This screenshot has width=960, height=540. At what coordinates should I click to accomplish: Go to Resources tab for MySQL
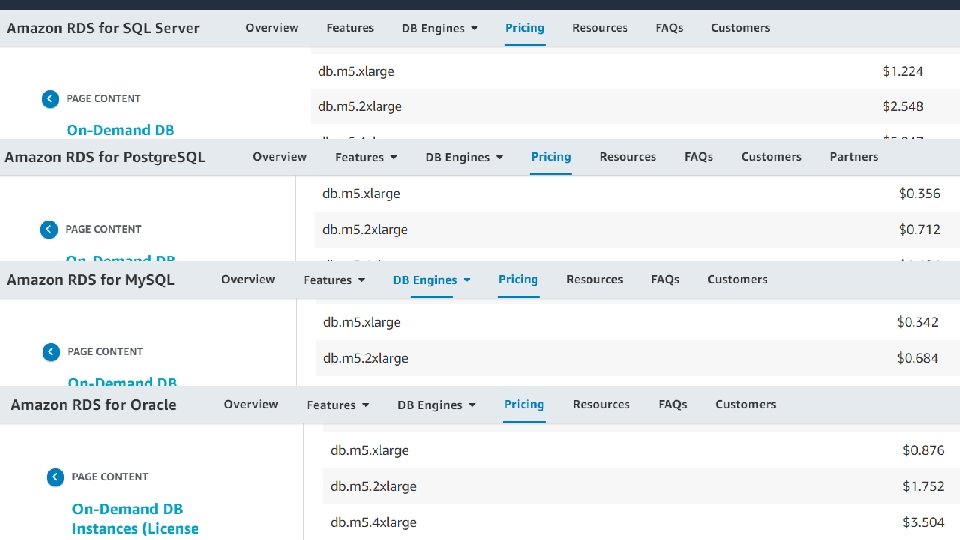(x=594, y=280)
